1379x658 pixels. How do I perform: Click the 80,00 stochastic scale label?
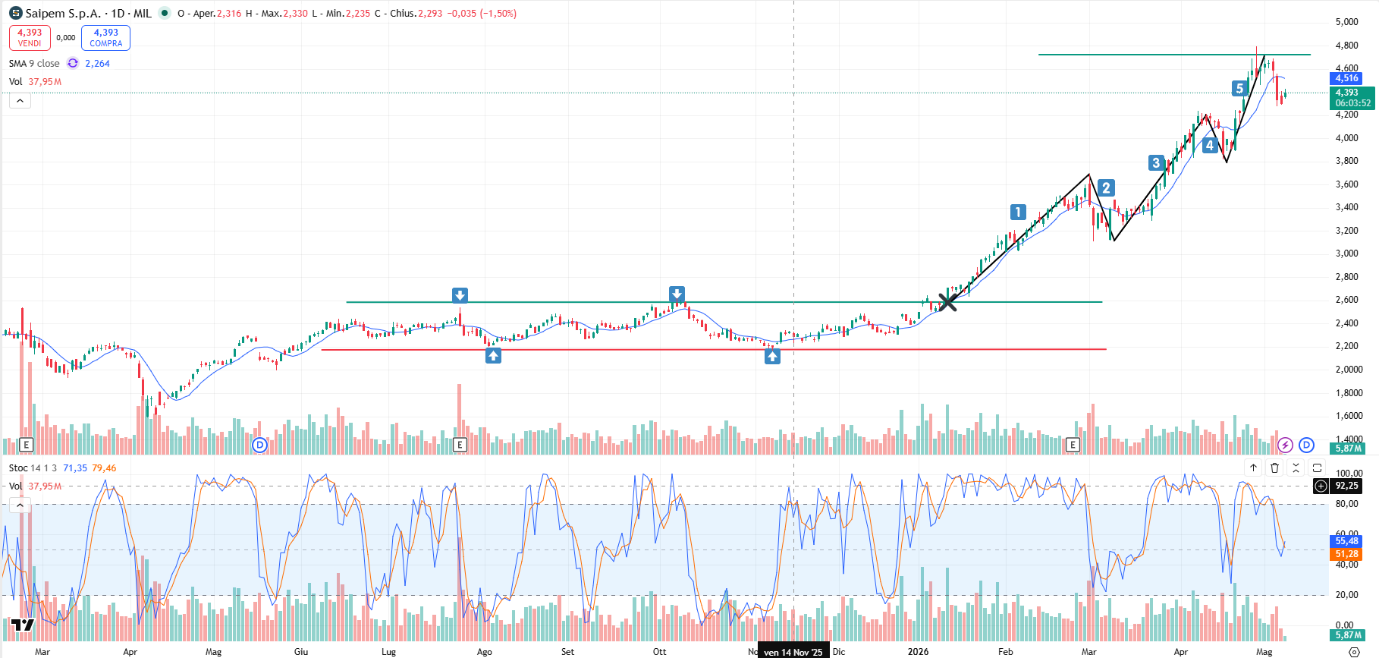click(1346, 504)
